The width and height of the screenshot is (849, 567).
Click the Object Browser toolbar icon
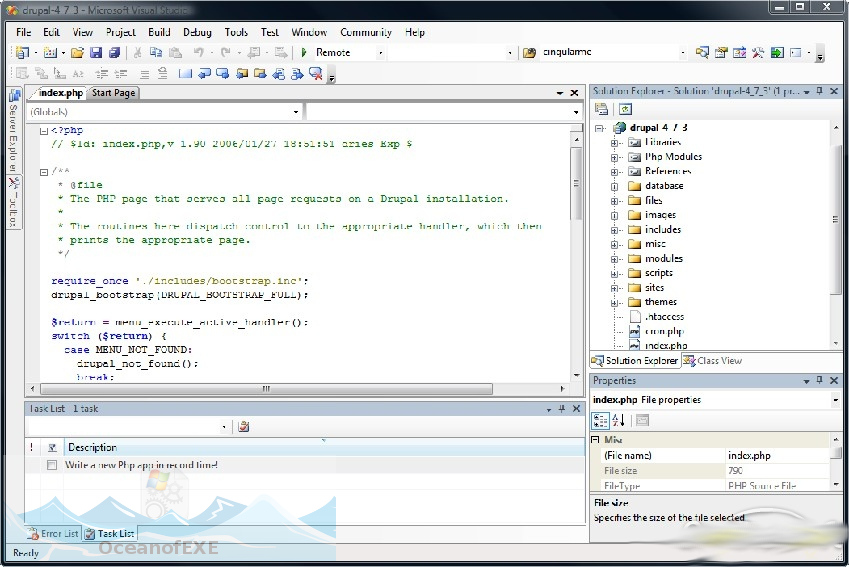click(739, 53)
